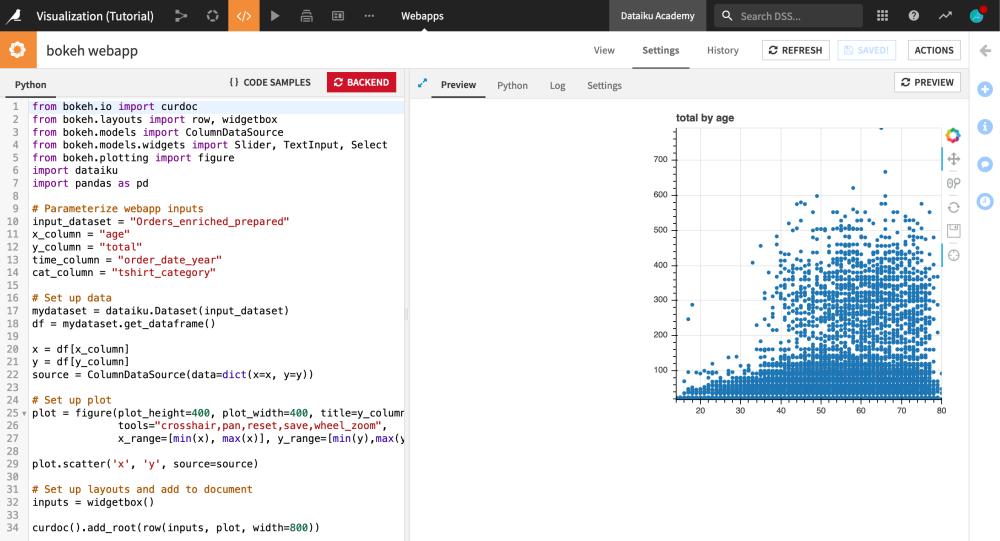Click the play (jobs) icon in the top bar
1000x541 pixels.
(275, 16)
